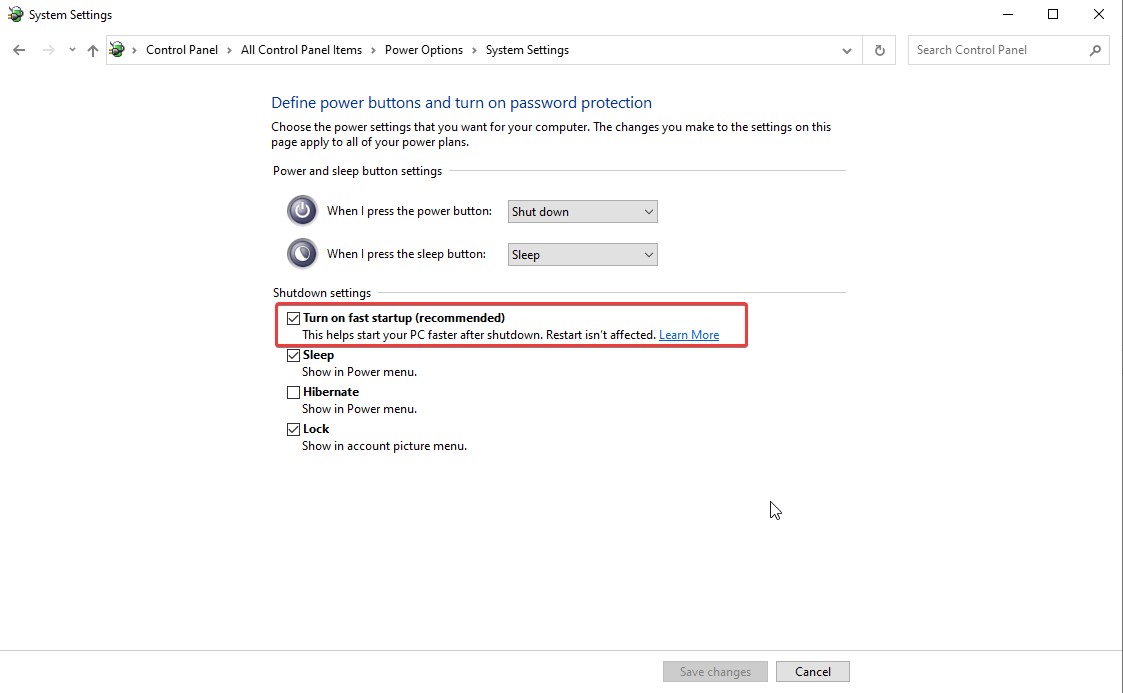Click the Control Panel icon in address bar
This screenshot has width=1123, height=693.
(x=117, y=49)
